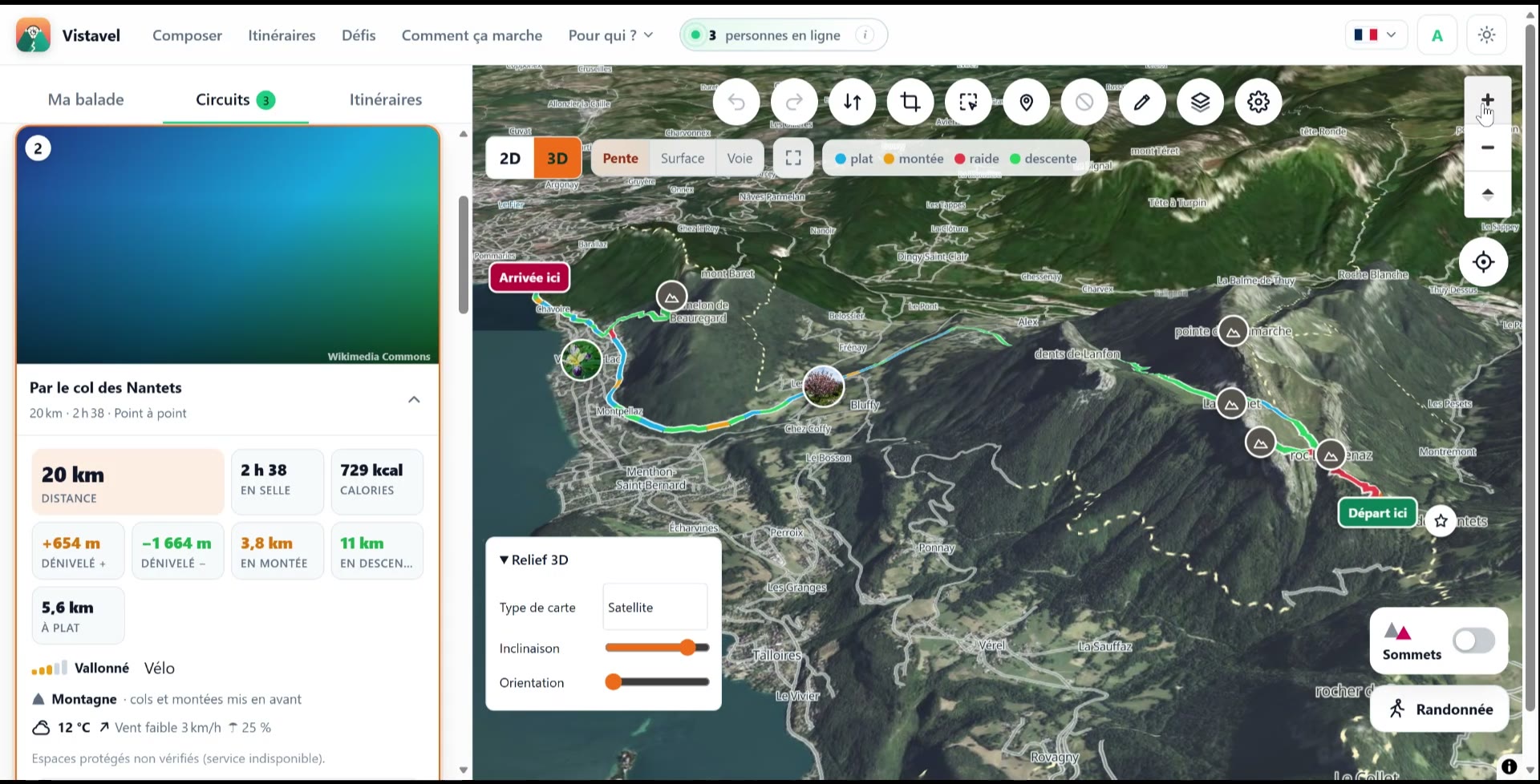Select the Voie coloring mode
This screenshot has width=1540, height=784.
[740, 158]
